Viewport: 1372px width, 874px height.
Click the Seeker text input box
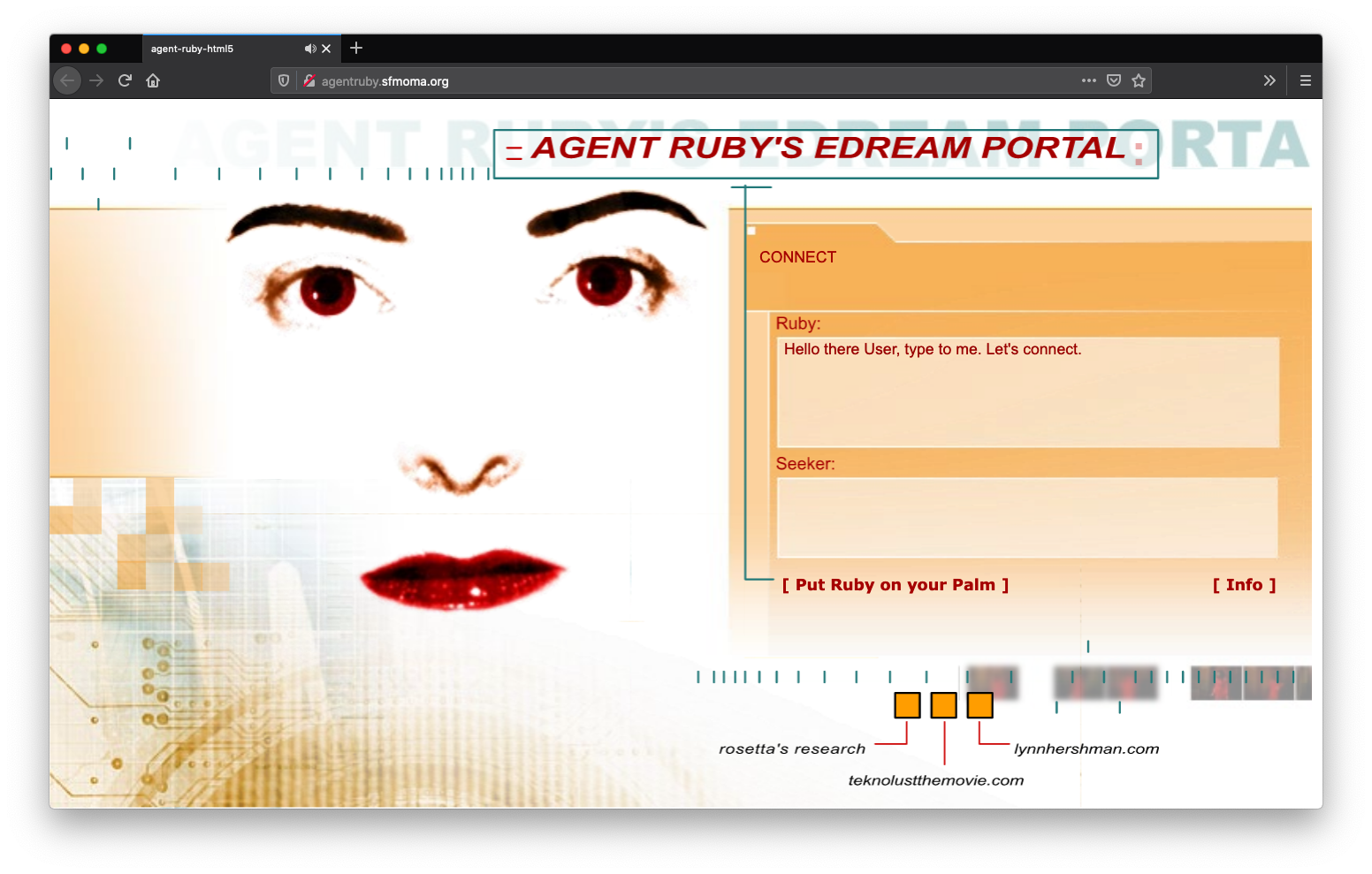pyautogui.click(x=1027, y=518)
